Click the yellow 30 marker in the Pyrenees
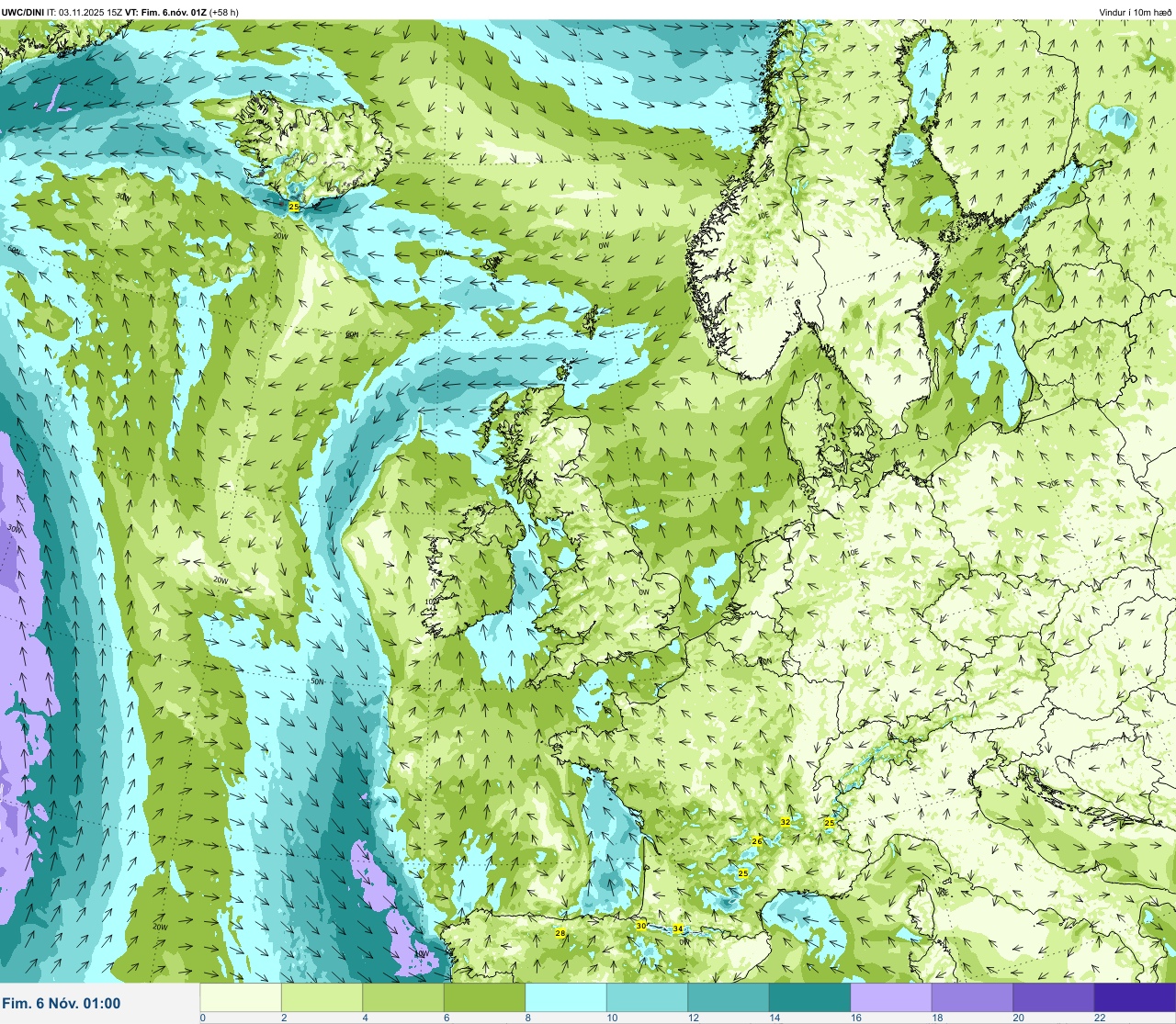The image size is (1176, 1024). (x=641, y=925)
